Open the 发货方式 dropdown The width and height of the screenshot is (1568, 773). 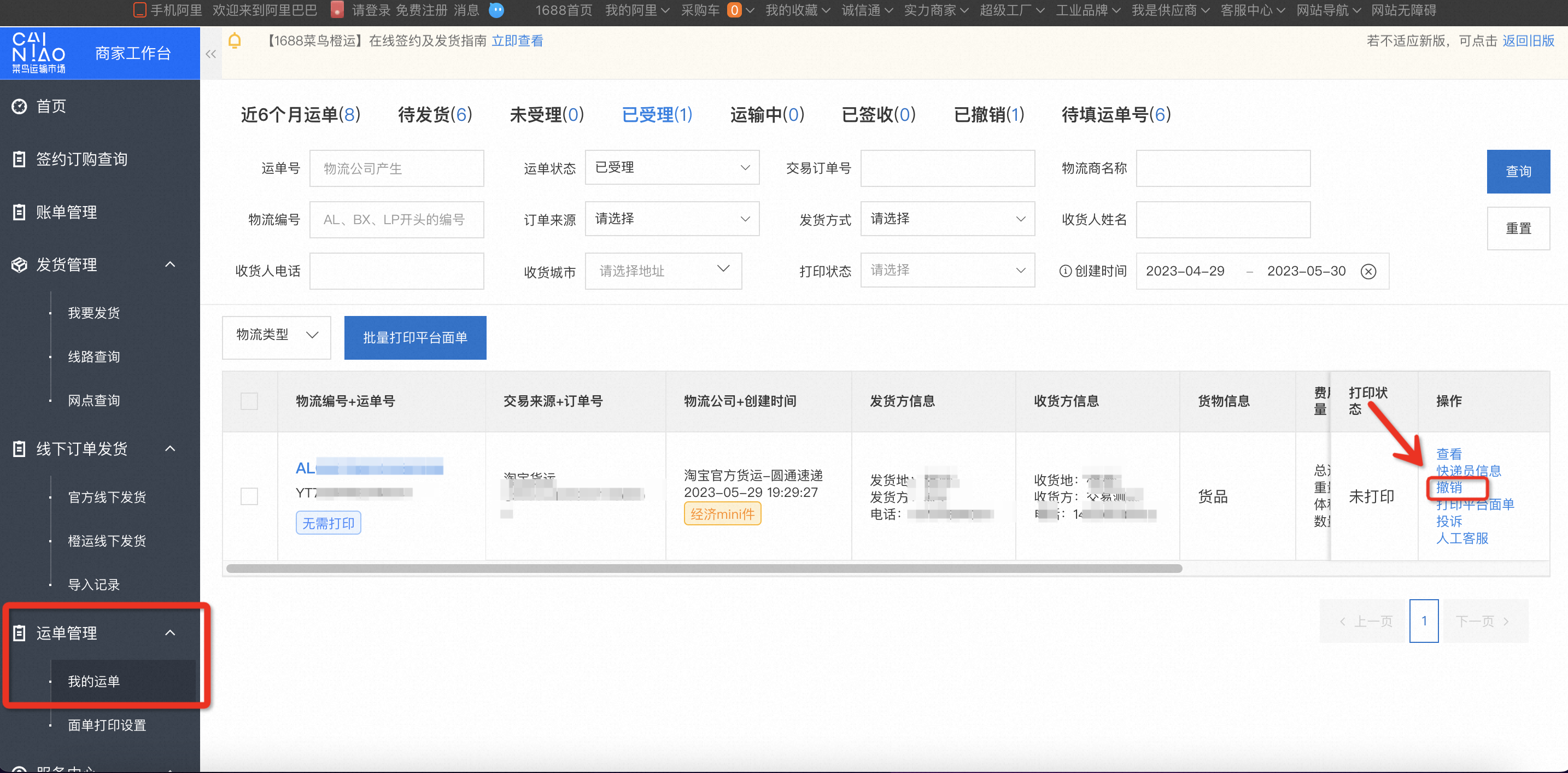tap(947, 219)
